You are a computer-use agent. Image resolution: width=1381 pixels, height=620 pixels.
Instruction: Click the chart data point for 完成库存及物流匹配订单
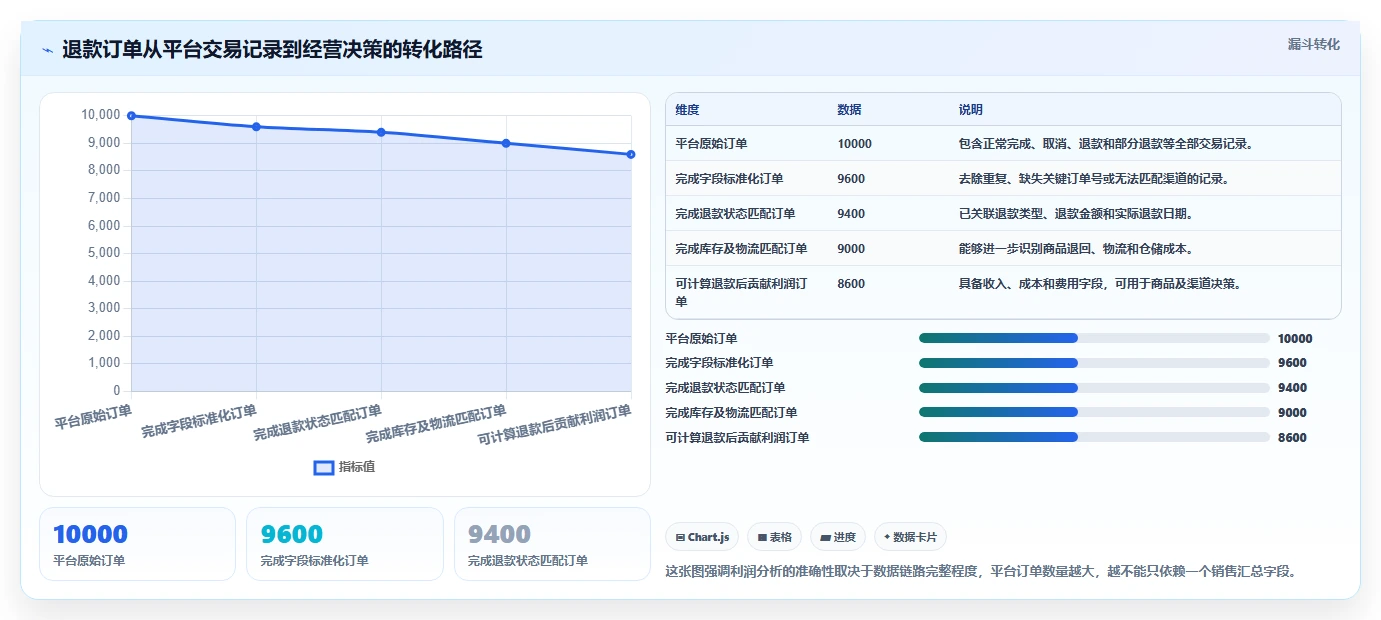click(x=506, y=143)
